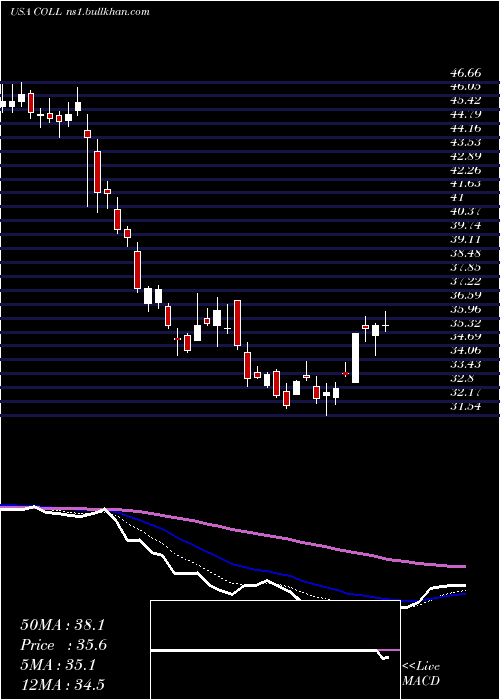Click the long red candle near 42.89
500x700 pixels.
point(97,172)
